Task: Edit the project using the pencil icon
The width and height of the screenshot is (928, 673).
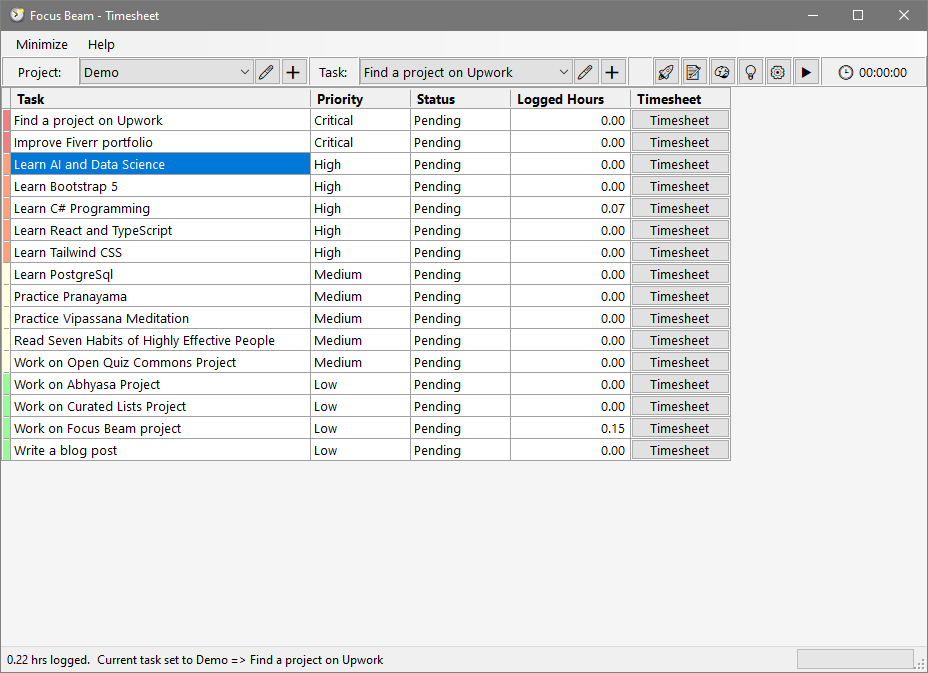Action: pos(266,72)
